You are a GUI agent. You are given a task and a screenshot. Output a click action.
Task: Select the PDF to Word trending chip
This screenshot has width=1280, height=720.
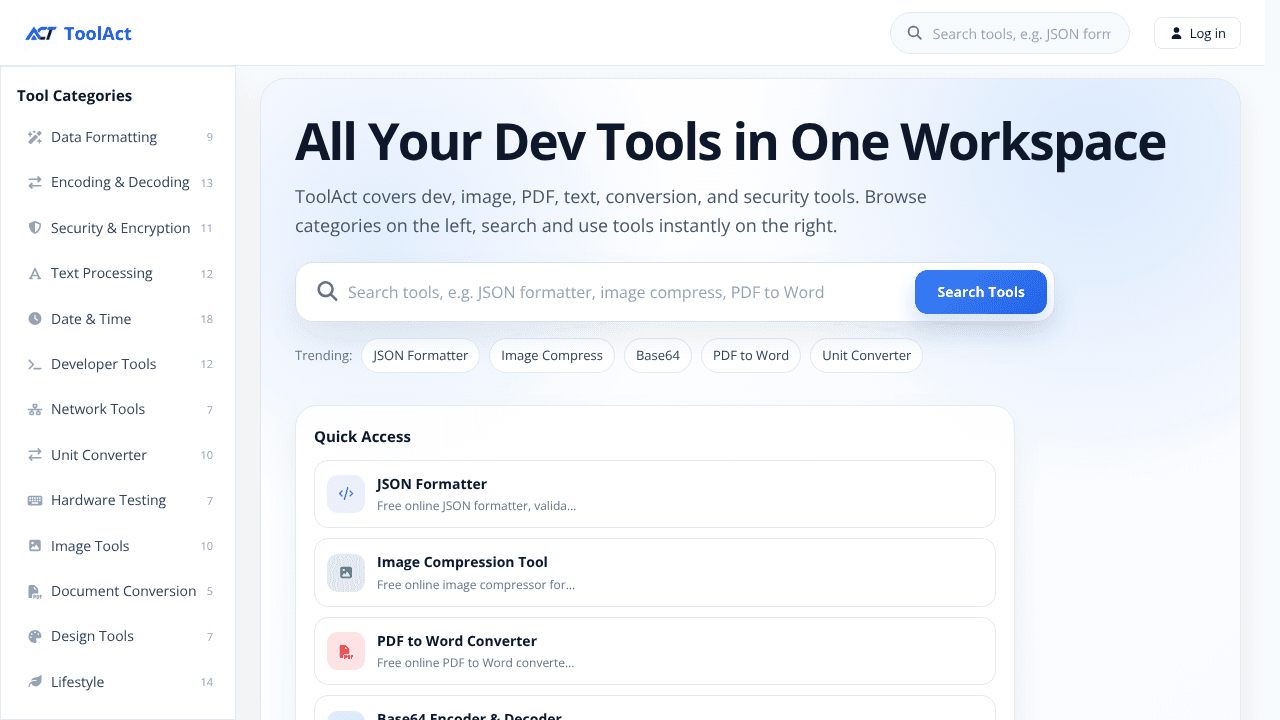[x=751, y=355]
